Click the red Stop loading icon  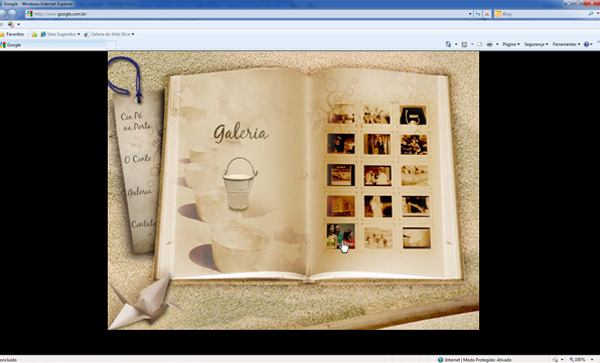[x=487, y=14]
